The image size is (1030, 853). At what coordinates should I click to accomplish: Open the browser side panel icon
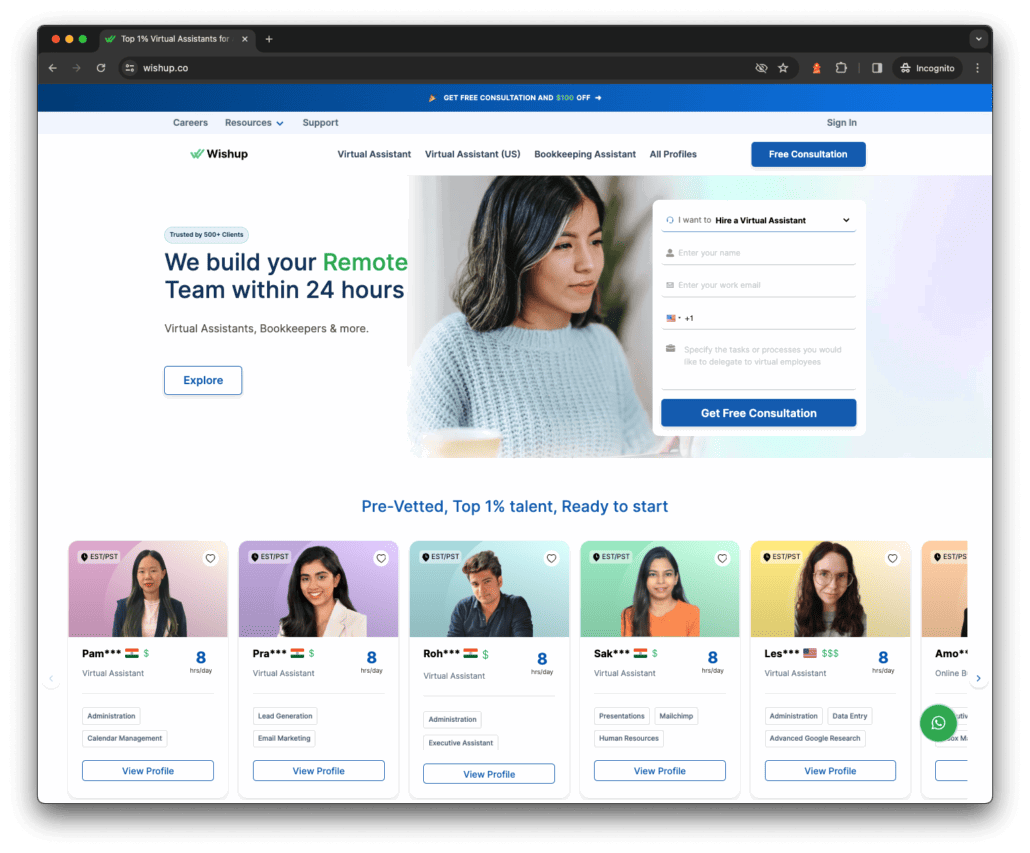coord(877,68)
